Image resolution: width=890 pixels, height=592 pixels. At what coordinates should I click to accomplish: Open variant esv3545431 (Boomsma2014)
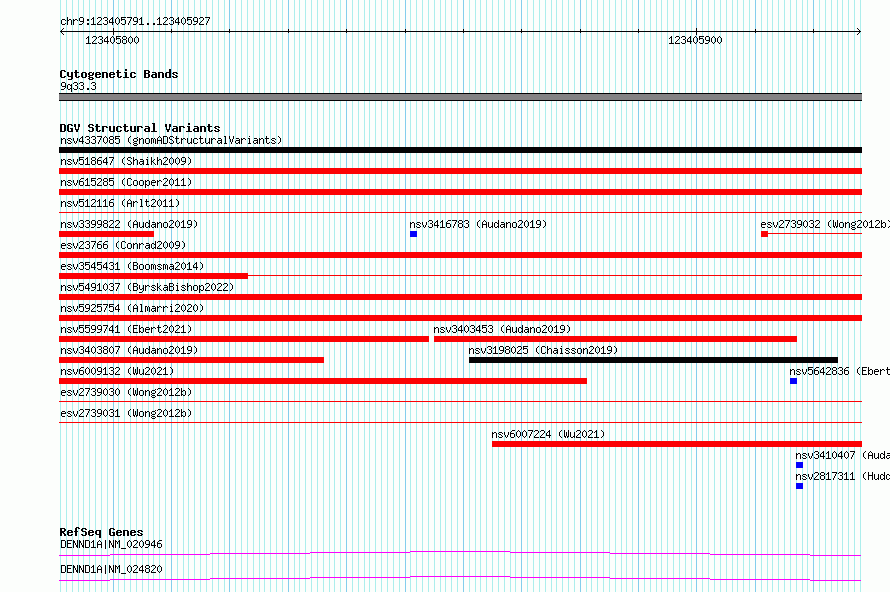tap(132, 266)
